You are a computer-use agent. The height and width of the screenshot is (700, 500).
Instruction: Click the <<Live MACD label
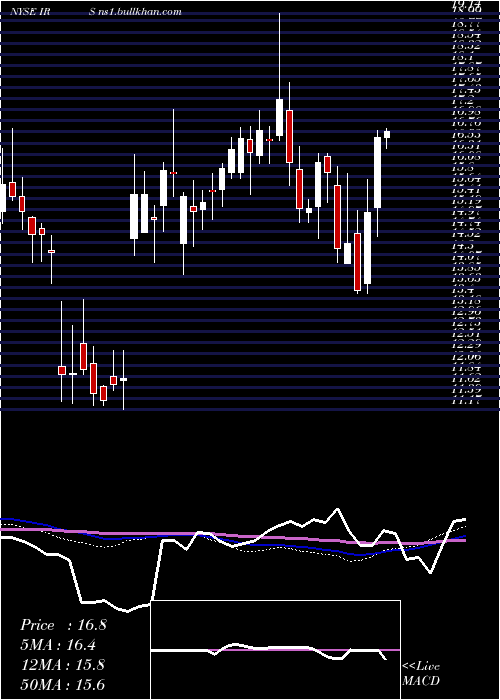[421, 674]
